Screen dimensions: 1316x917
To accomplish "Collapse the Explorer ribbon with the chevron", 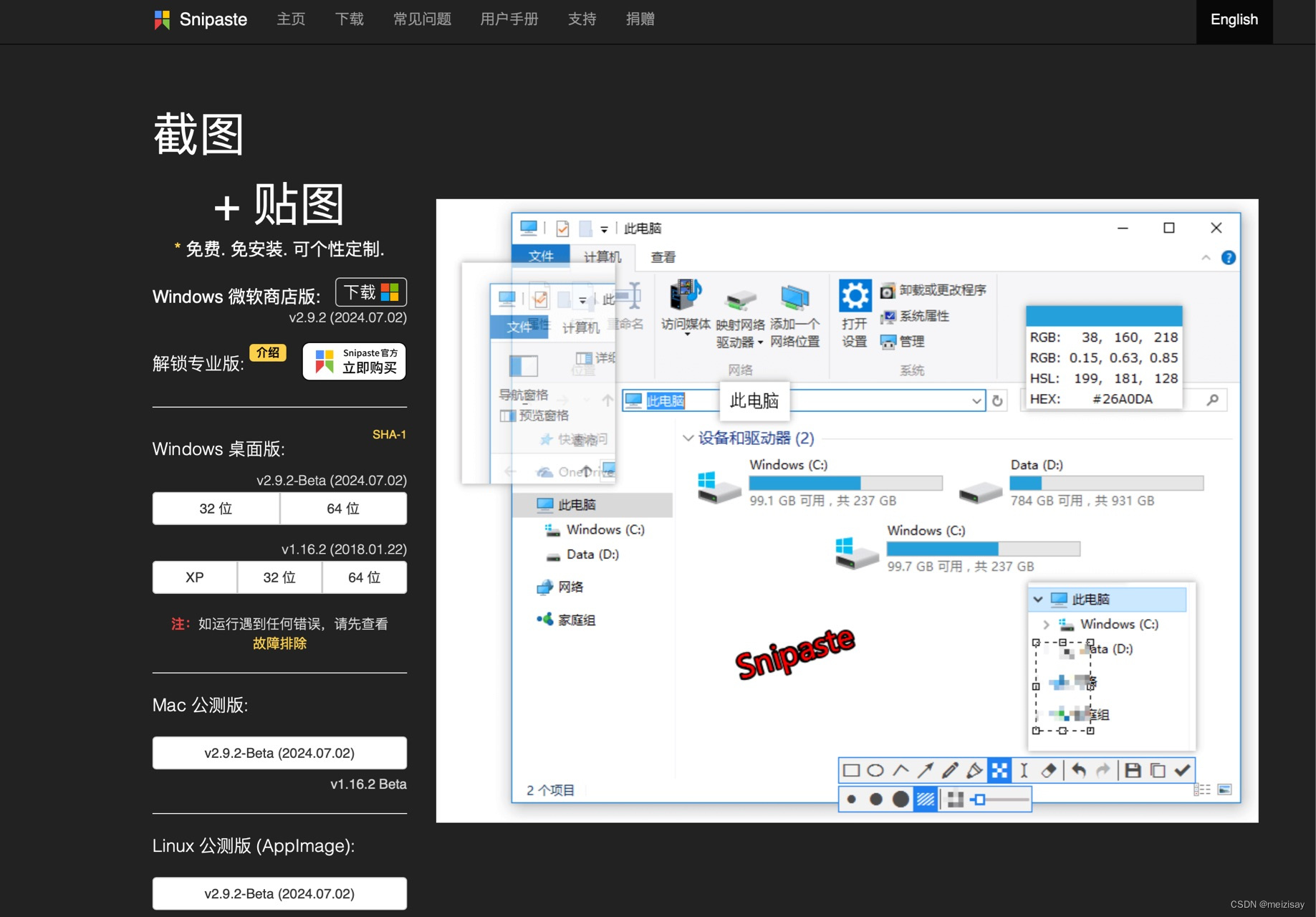I will click(1206, 257).
